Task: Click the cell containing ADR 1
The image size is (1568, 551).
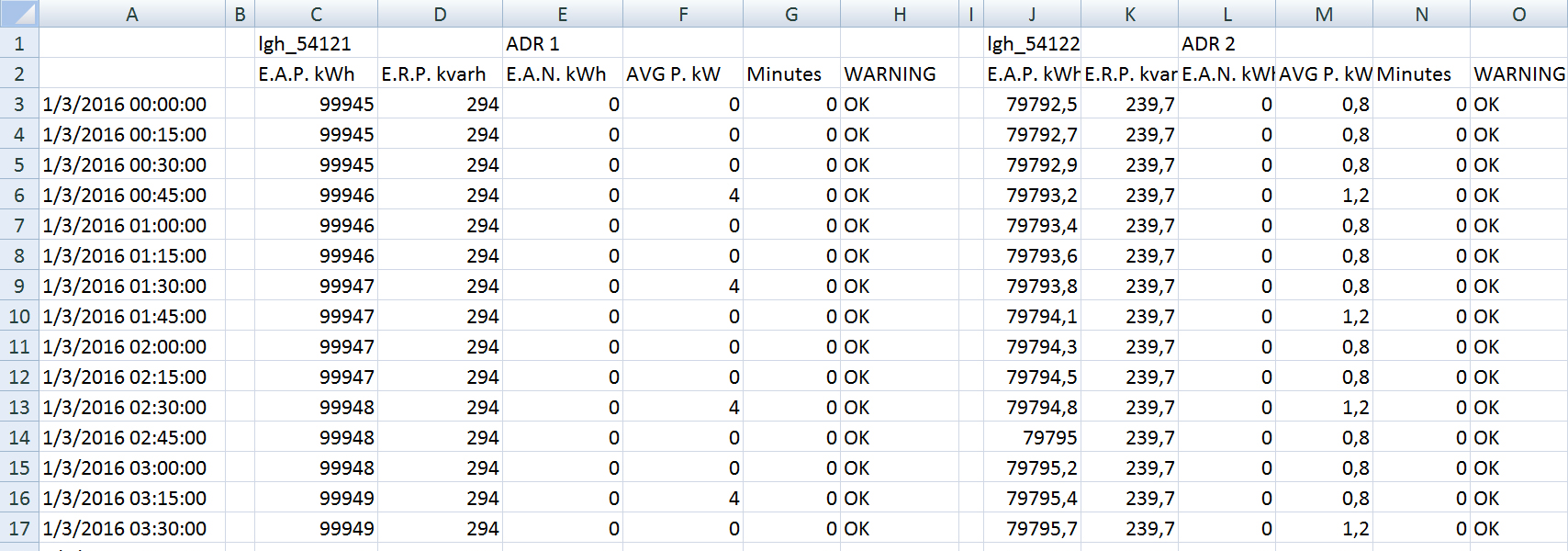Action: tap(563, 43)
